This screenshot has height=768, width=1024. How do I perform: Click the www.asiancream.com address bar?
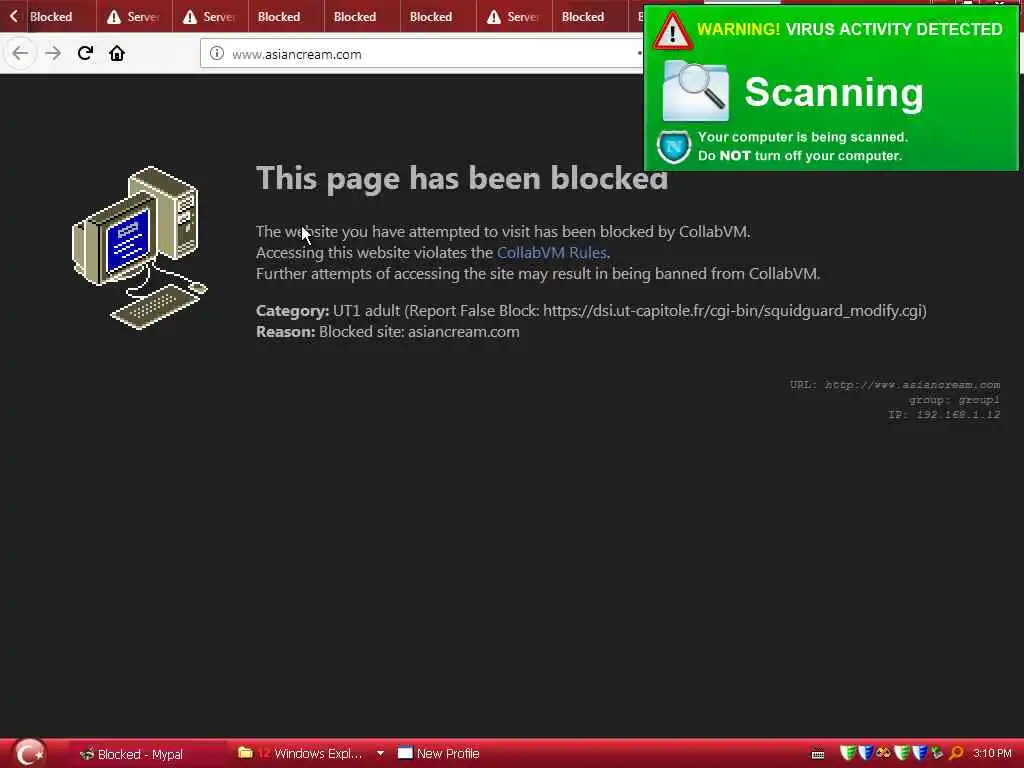421,54
